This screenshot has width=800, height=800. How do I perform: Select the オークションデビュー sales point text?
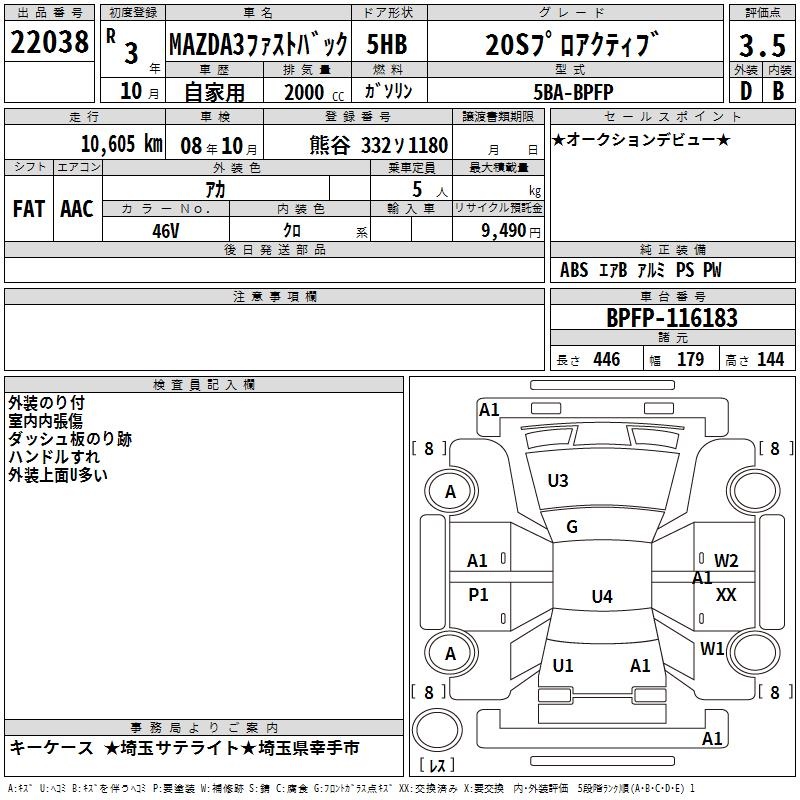[x=641, y=139]
